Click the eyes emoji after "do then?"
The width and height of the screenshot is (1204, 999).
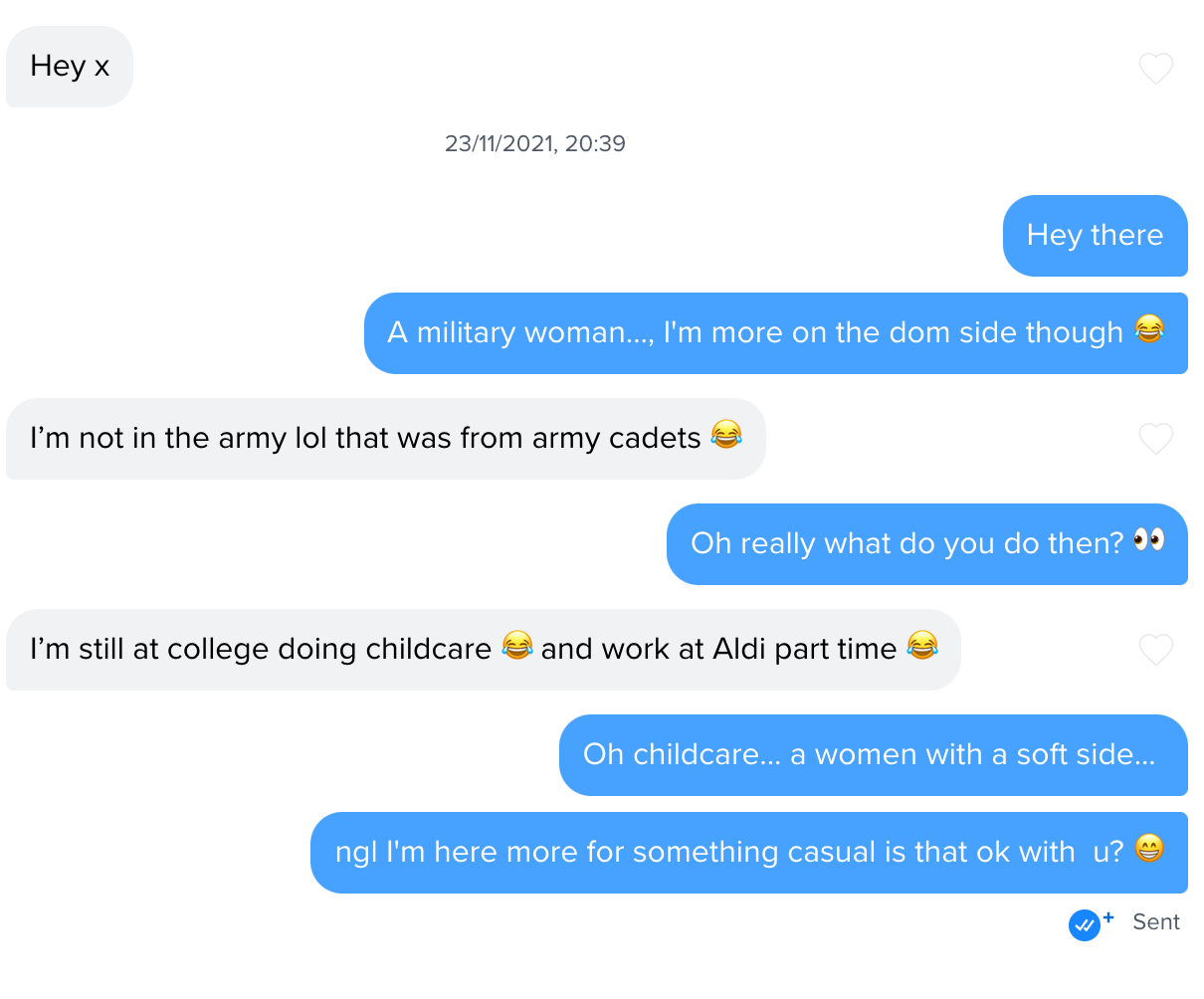[x=1148, y=540]
